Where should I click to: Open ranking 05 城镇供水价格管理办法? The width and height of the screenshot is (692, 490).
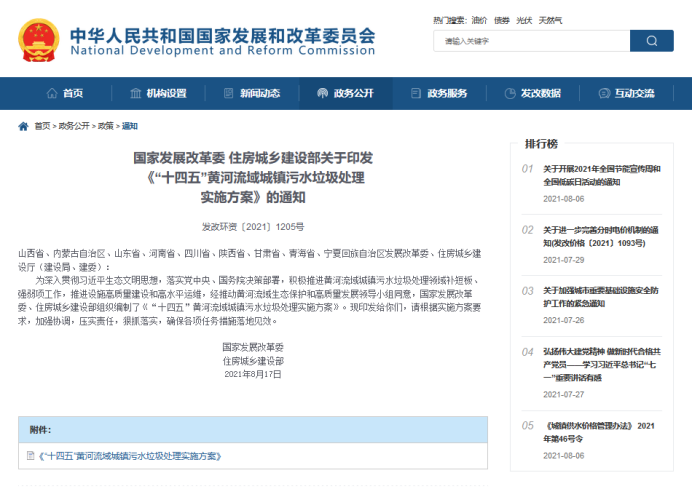[599, 432]
